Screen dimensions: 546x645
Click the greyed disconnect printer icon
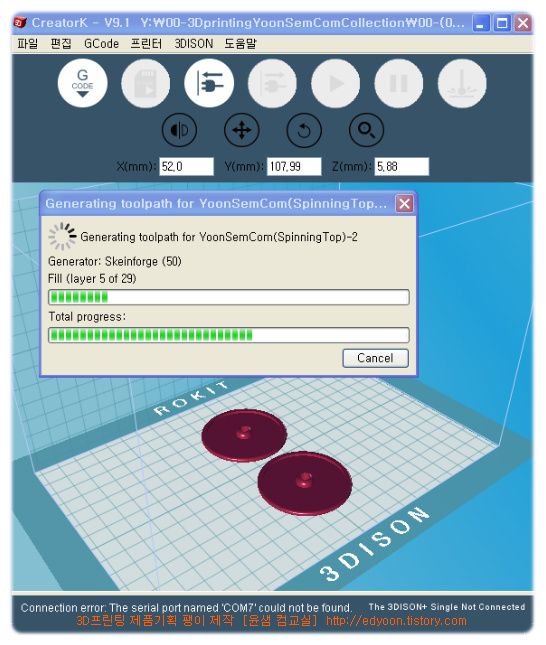pyautogui.click(x=272, y=83)
